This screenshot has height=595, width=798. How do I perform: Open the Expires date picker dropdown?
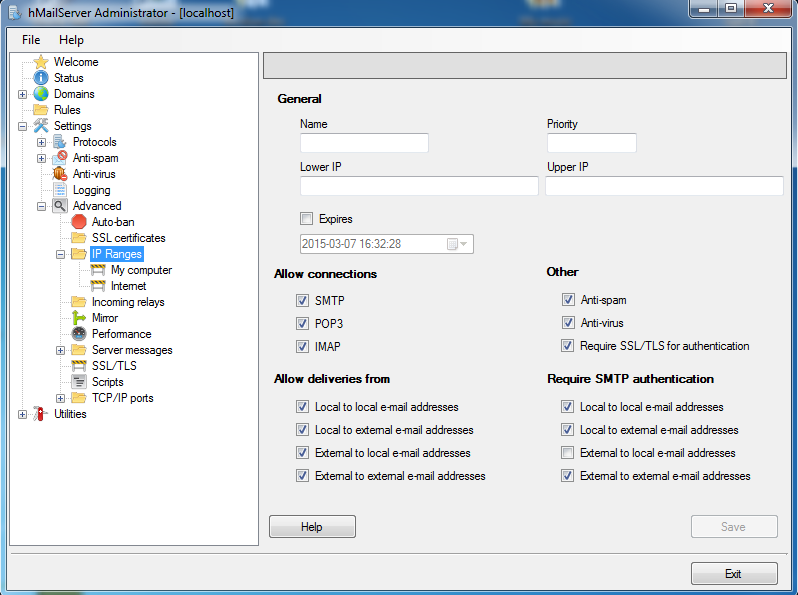457,244
